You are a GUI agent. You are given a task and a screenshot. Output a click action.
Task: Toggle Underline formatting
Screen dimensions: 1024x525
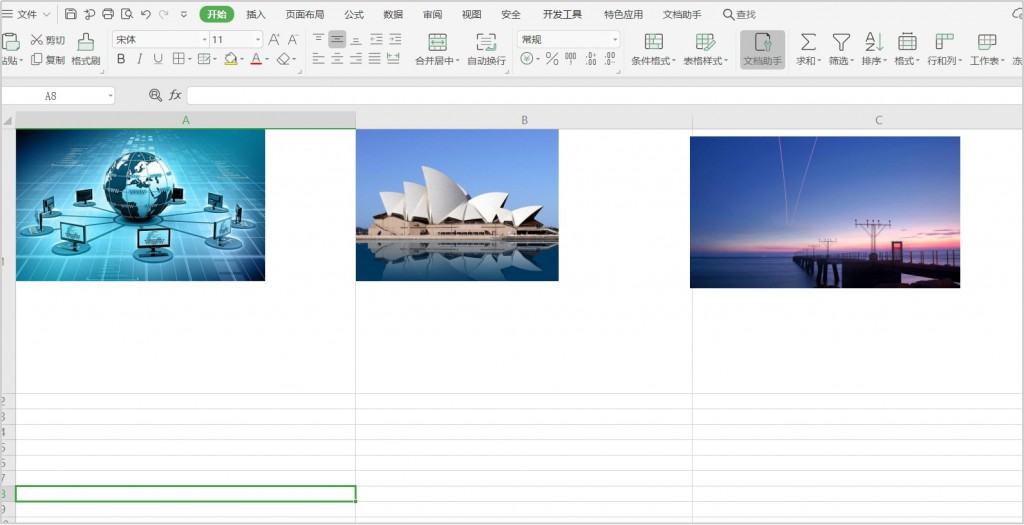(158, 59)
